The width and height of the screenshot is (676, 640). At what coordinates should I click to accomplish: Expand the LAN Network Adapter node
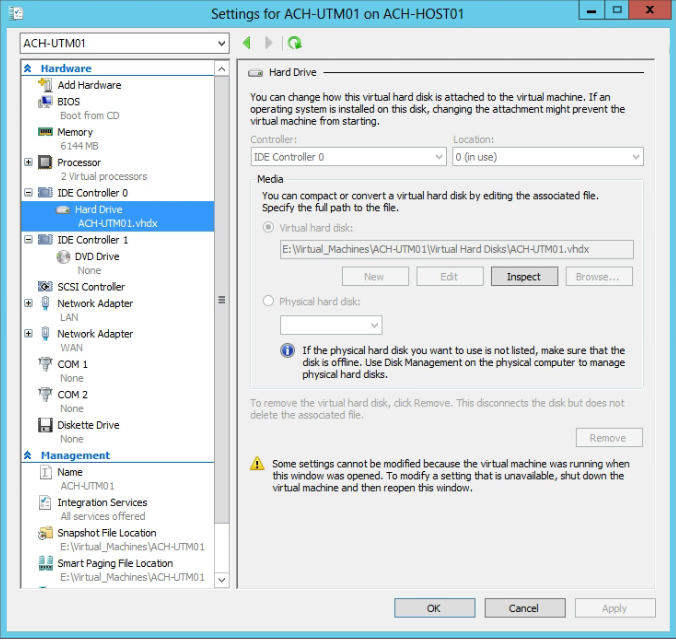tap(28, 303)
